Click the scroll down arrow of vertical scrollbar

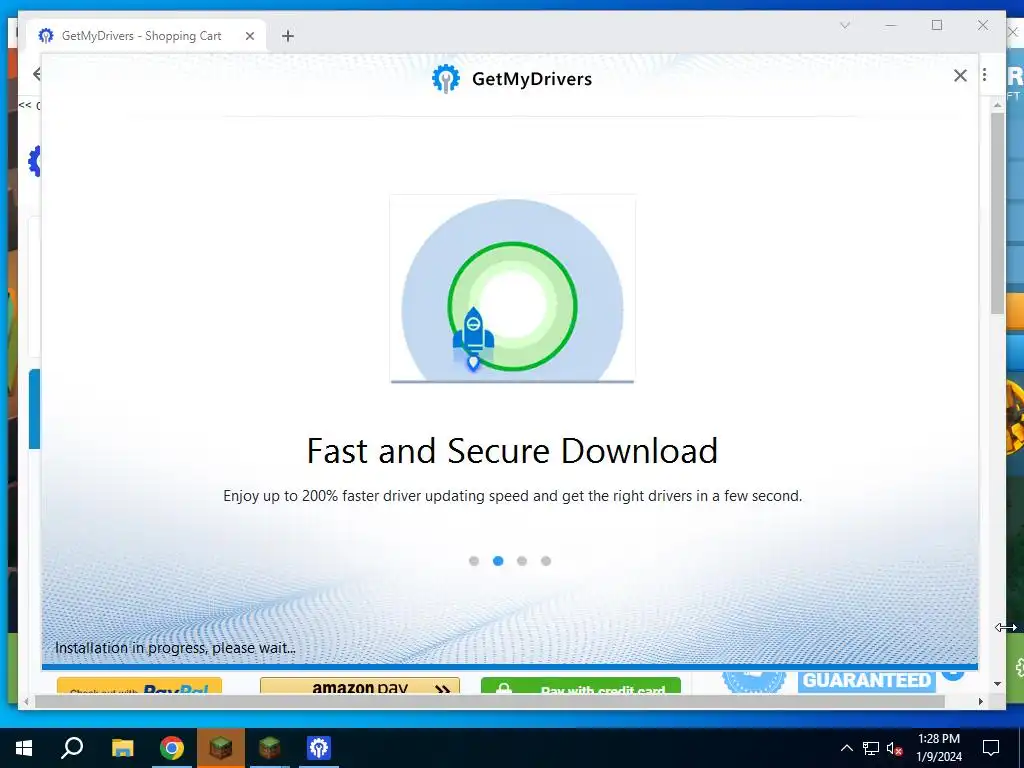[x=997, y=684]
